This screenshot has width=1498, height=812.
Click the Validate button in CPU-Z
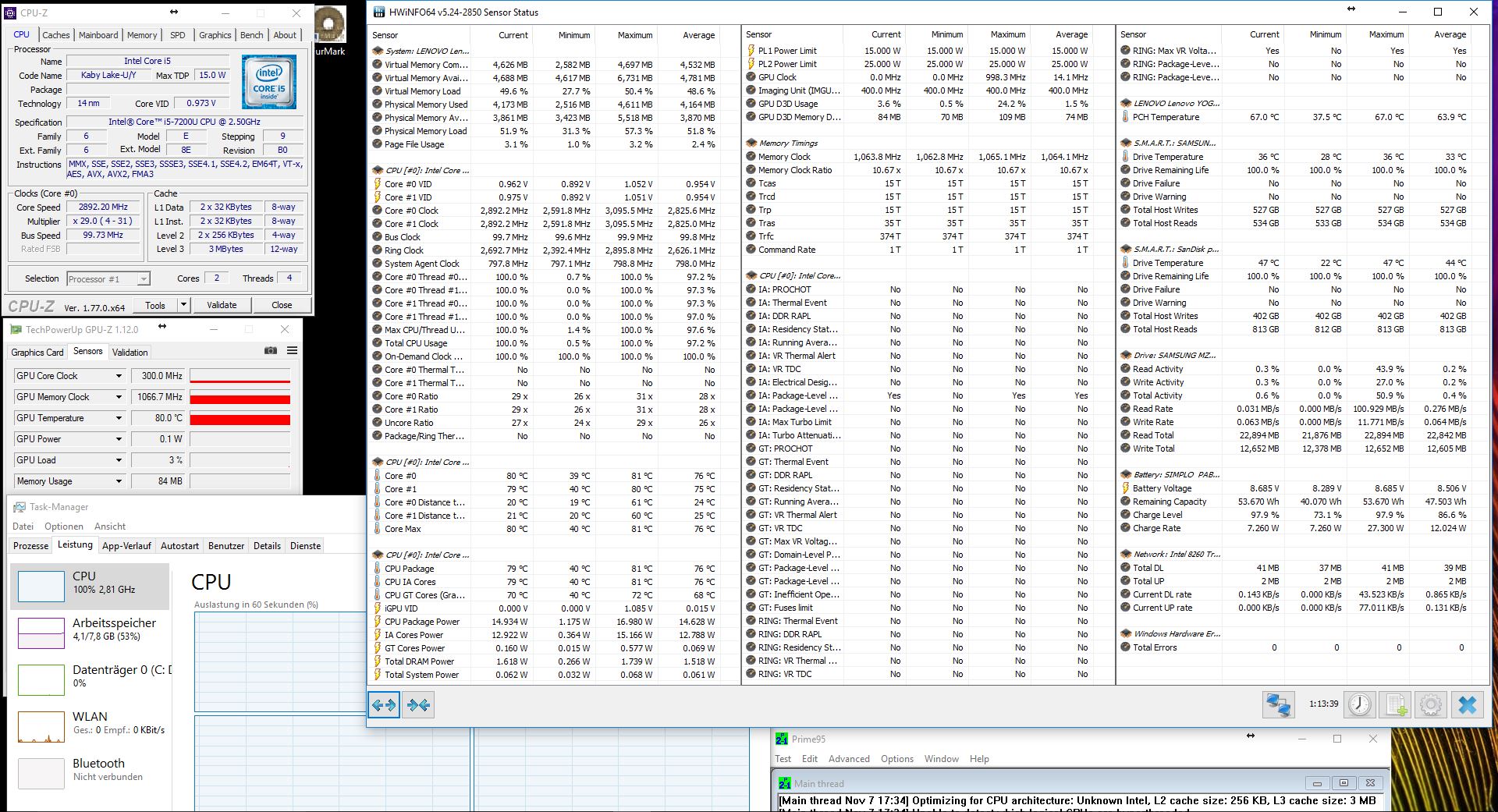pos(222,305)
